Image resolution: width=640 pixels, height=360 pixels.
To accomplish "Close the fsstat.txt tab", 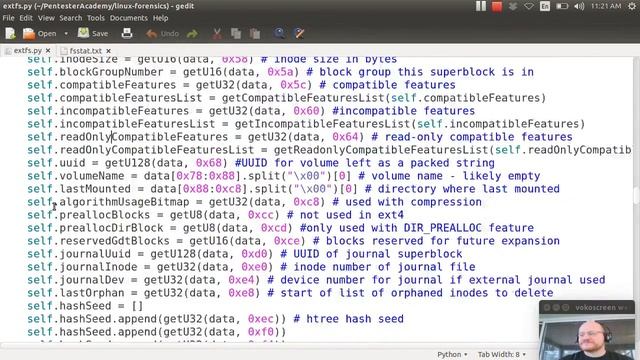I will click(108, 51).
